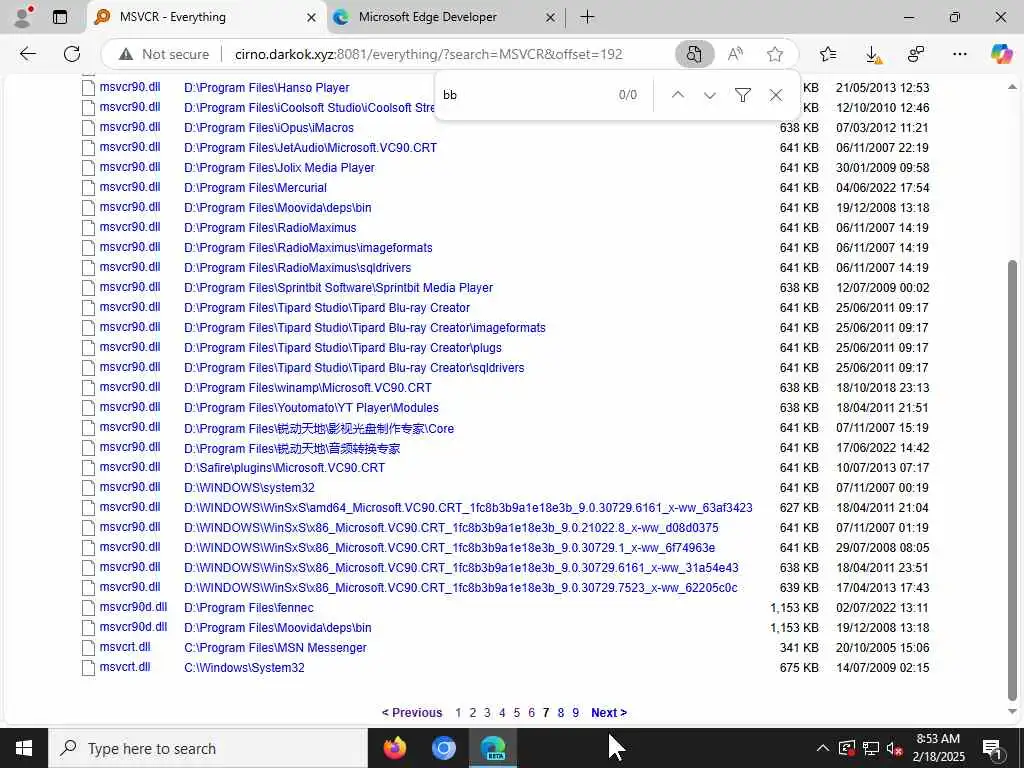
Task: Open the Favorites list icon
Action: 828,54
